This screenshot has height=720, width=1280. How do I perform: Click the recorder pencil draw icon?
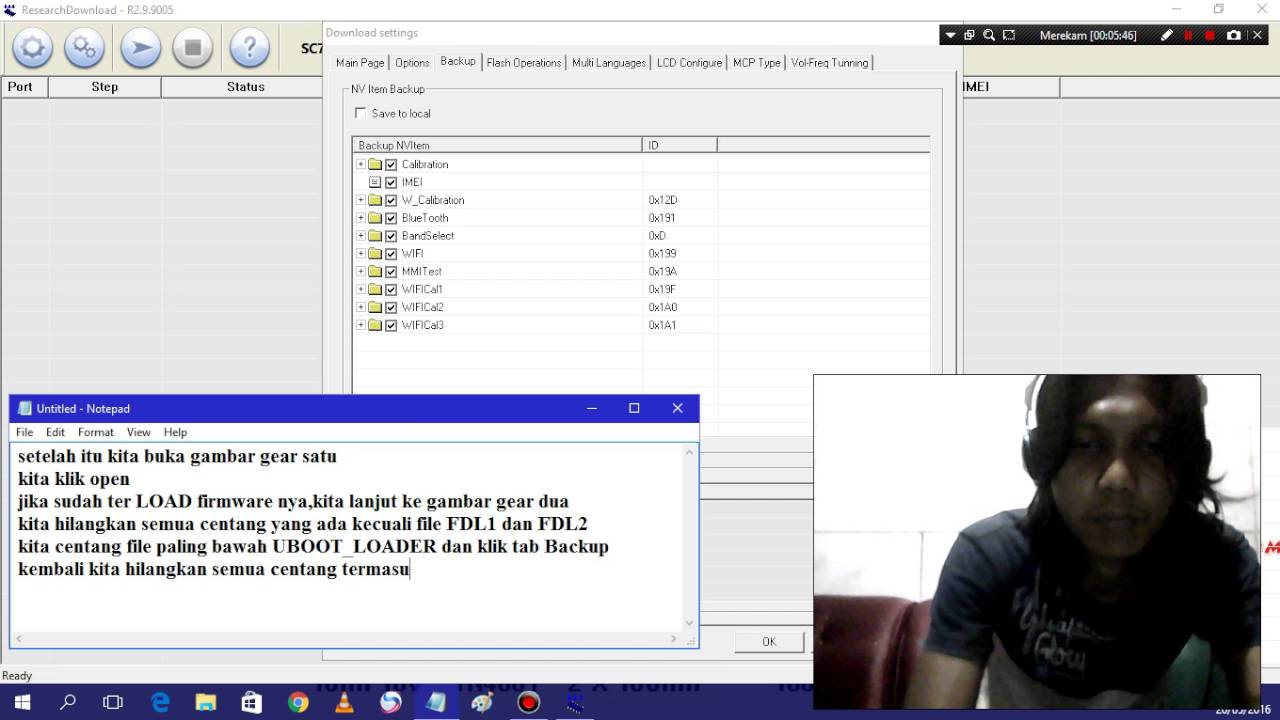[1166, 35]
